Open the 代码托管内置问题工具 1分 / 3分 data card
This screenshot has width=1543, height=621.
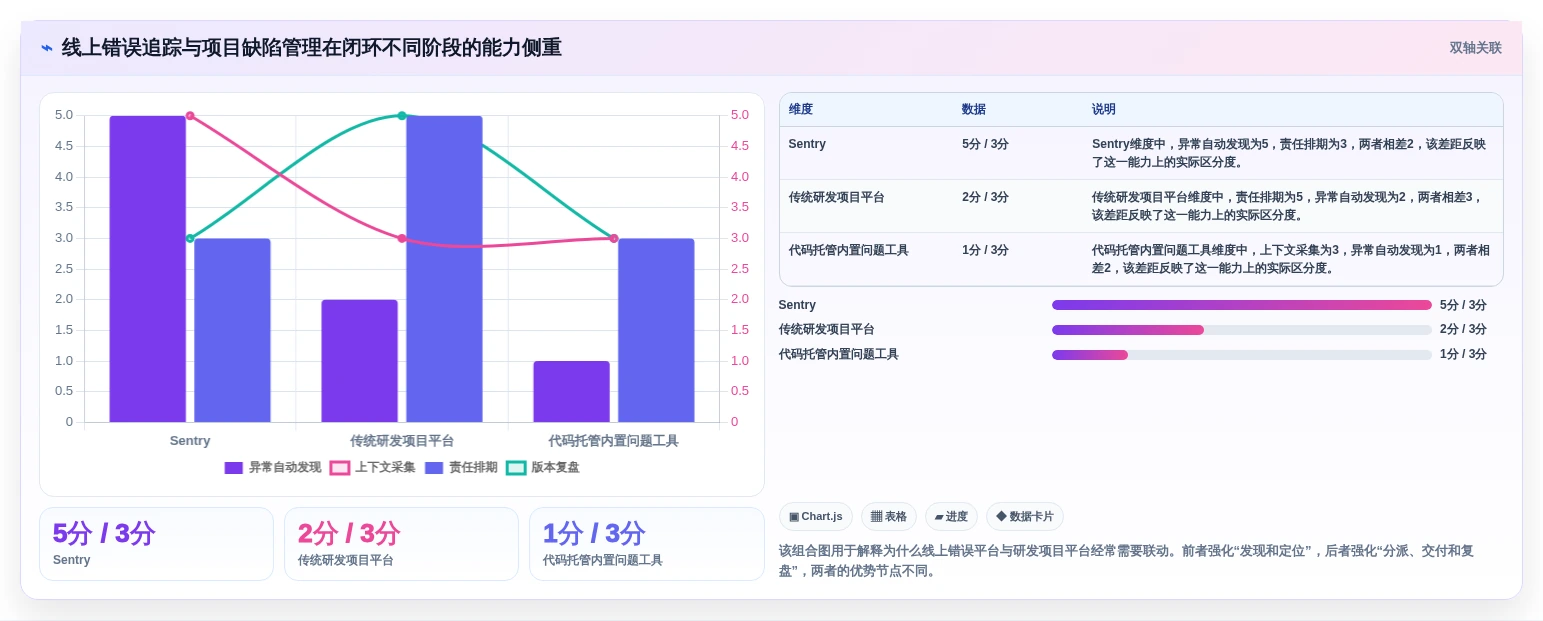(646, 544)
